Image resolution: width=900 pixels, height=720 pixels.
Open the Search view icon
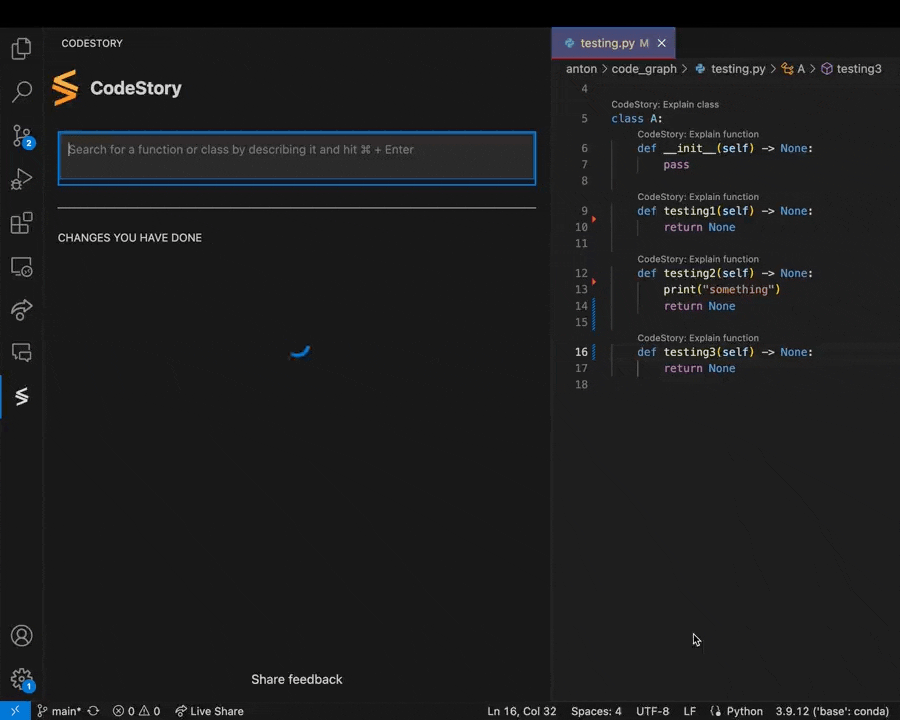point(21,92)
